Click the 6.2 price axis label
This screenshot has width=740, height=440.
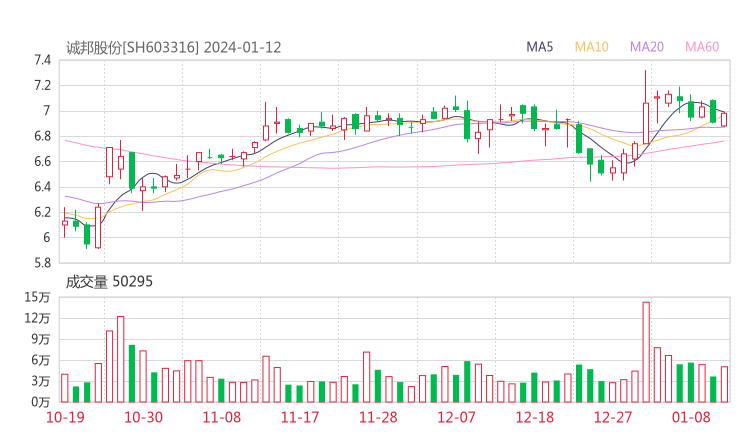point(42,212)
